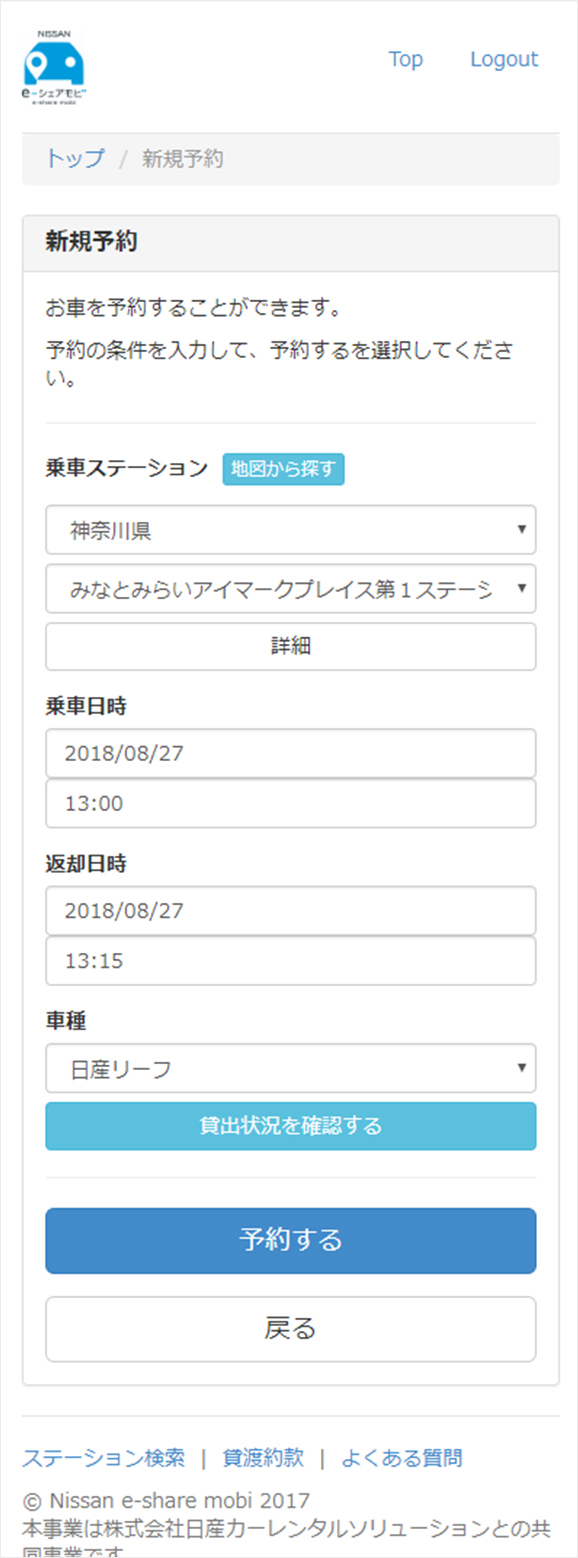Open the Top navigation link
578x1558 pixels.
click(x=406, y=59)
